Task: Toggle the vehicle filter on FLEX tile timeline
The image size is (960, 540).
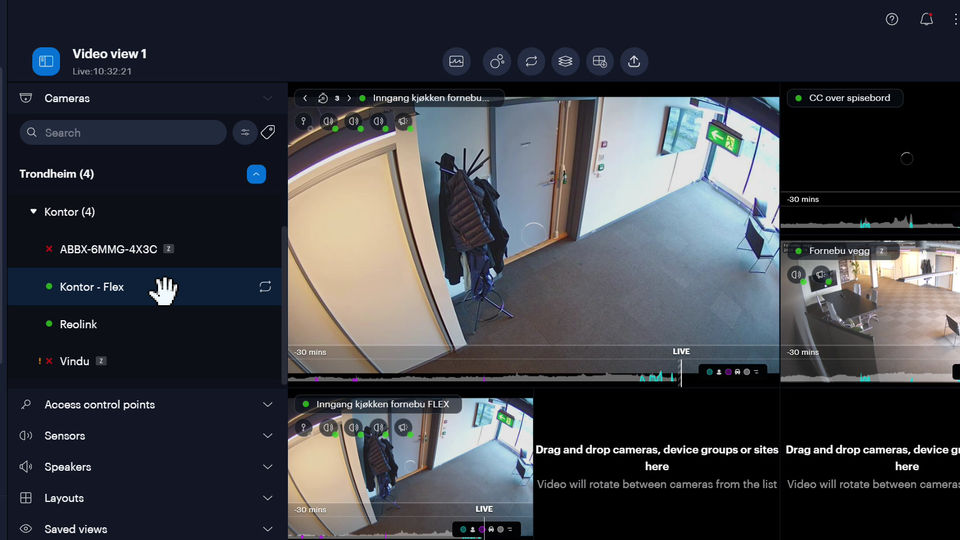Action: 491,529
